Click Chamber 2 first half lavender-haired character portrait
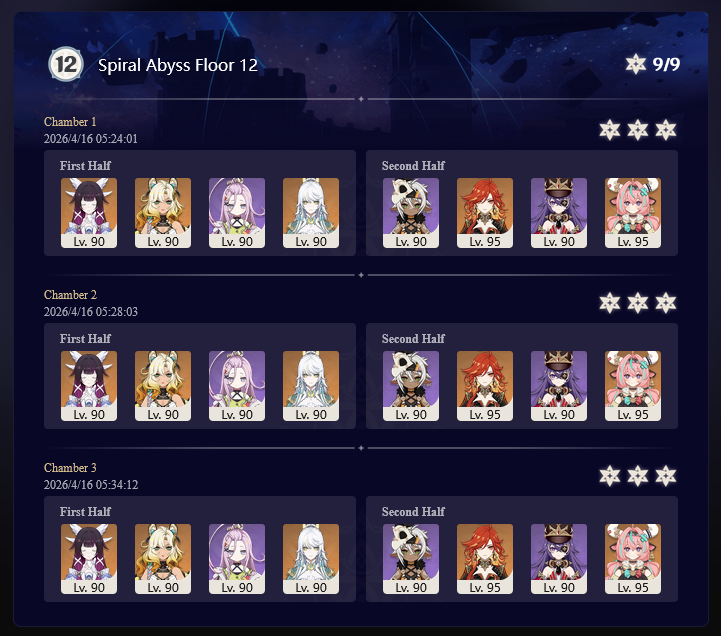The width and height of the screenshot is (721, 636). pos(237,386)
